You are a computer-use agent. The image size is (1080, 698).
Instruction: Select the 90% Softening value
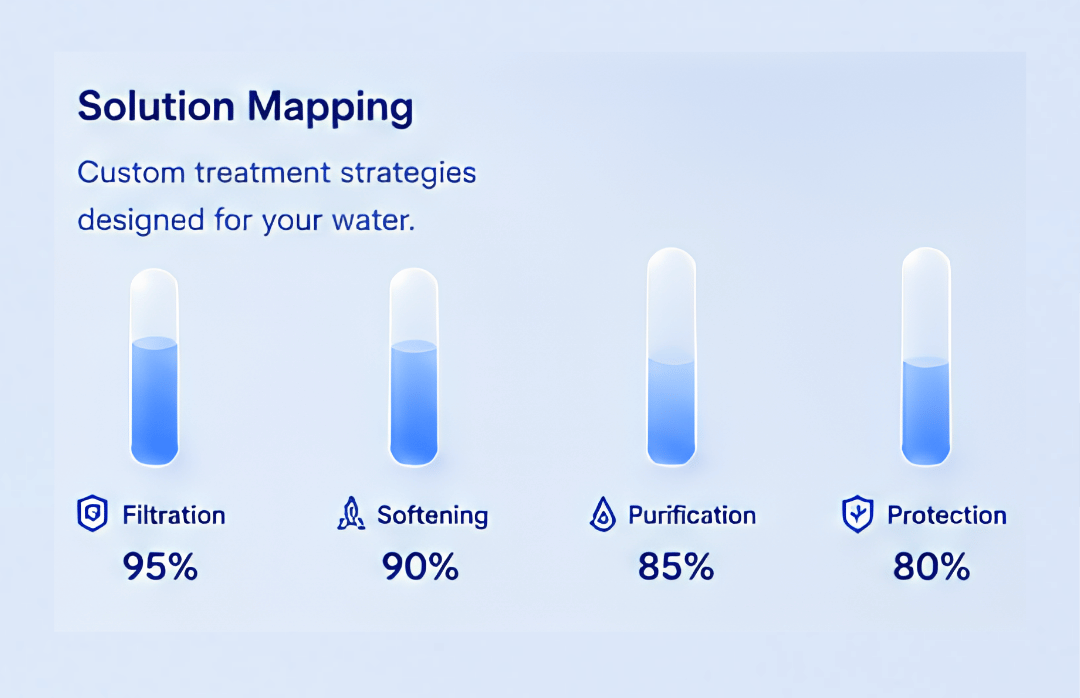click(420, 567)
